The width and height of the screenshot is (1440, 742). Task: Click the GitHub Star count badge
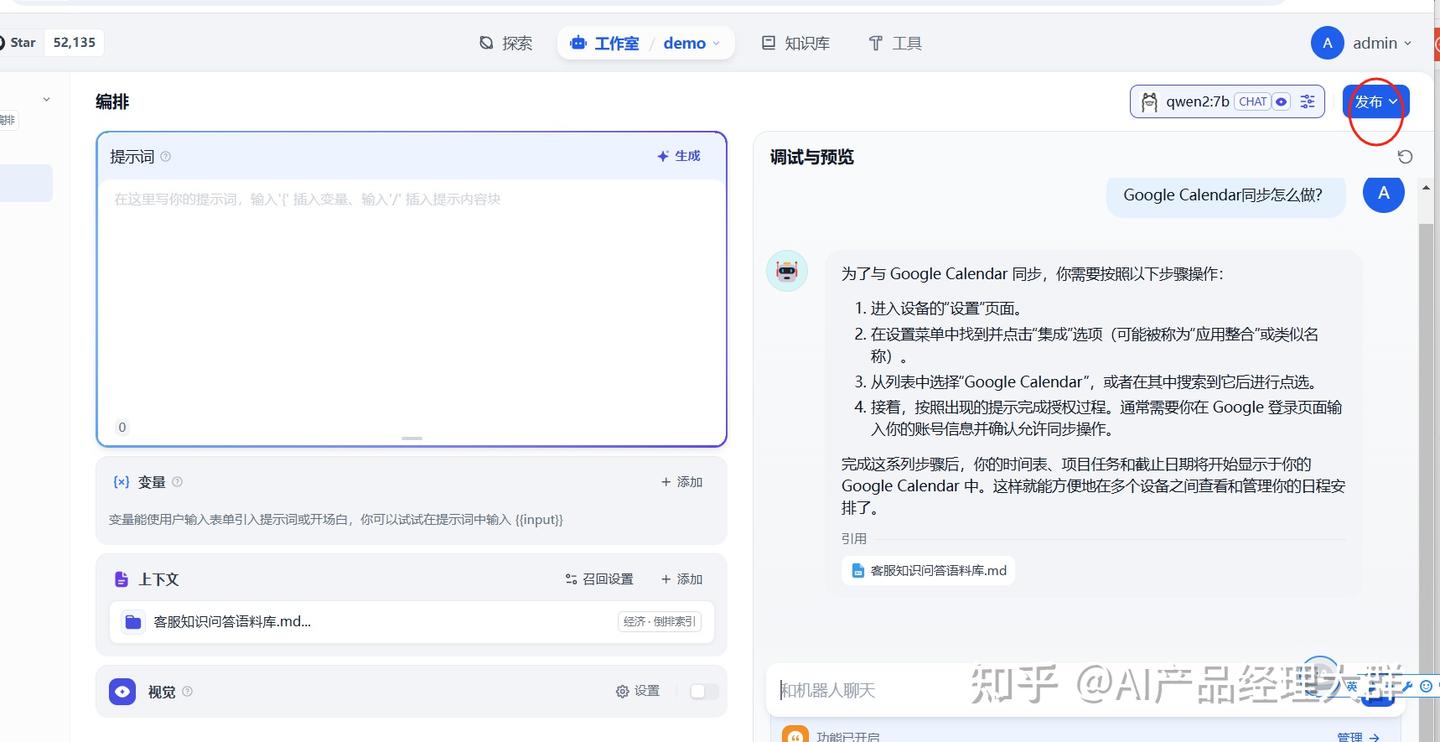coord(74,42)
